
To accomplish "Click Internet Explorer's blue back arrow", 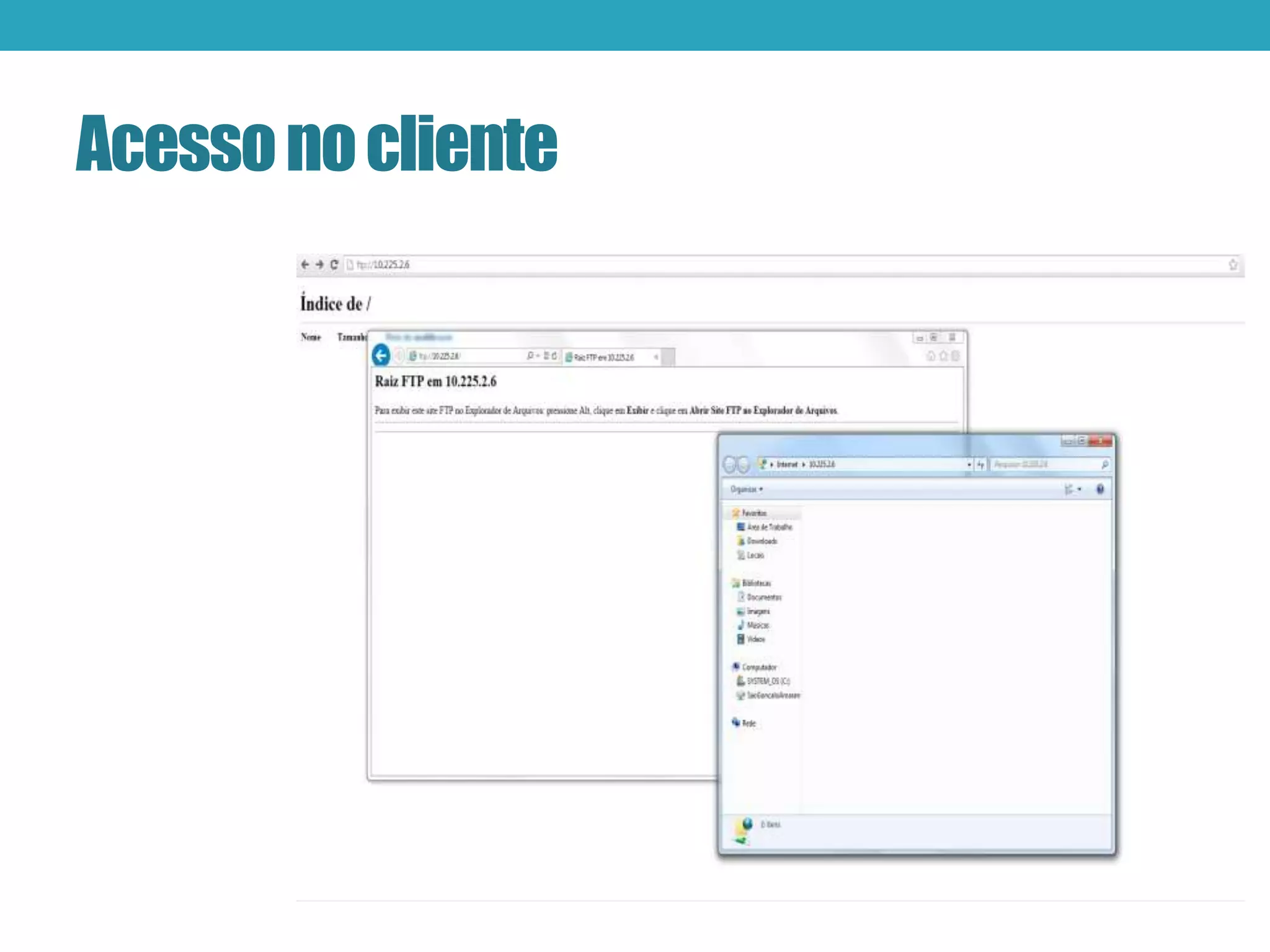I will coord(381,356).
